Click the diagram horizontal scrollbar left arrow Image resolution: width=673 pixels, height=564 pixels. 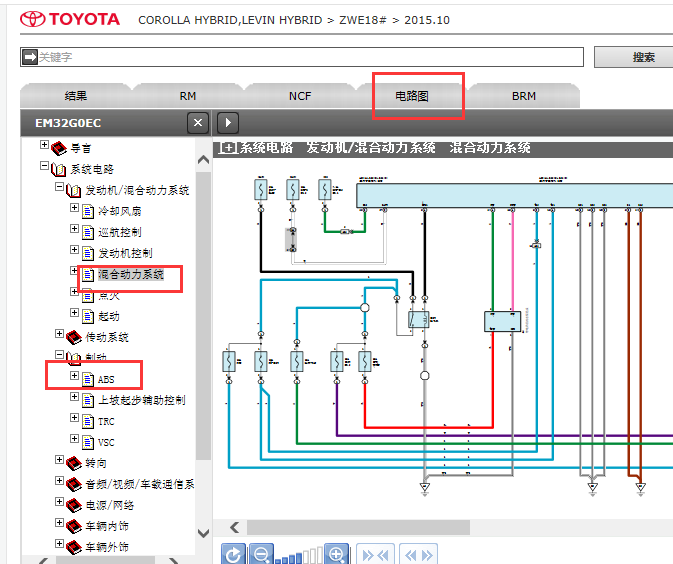pyautogui.click(x=234, y=527)
